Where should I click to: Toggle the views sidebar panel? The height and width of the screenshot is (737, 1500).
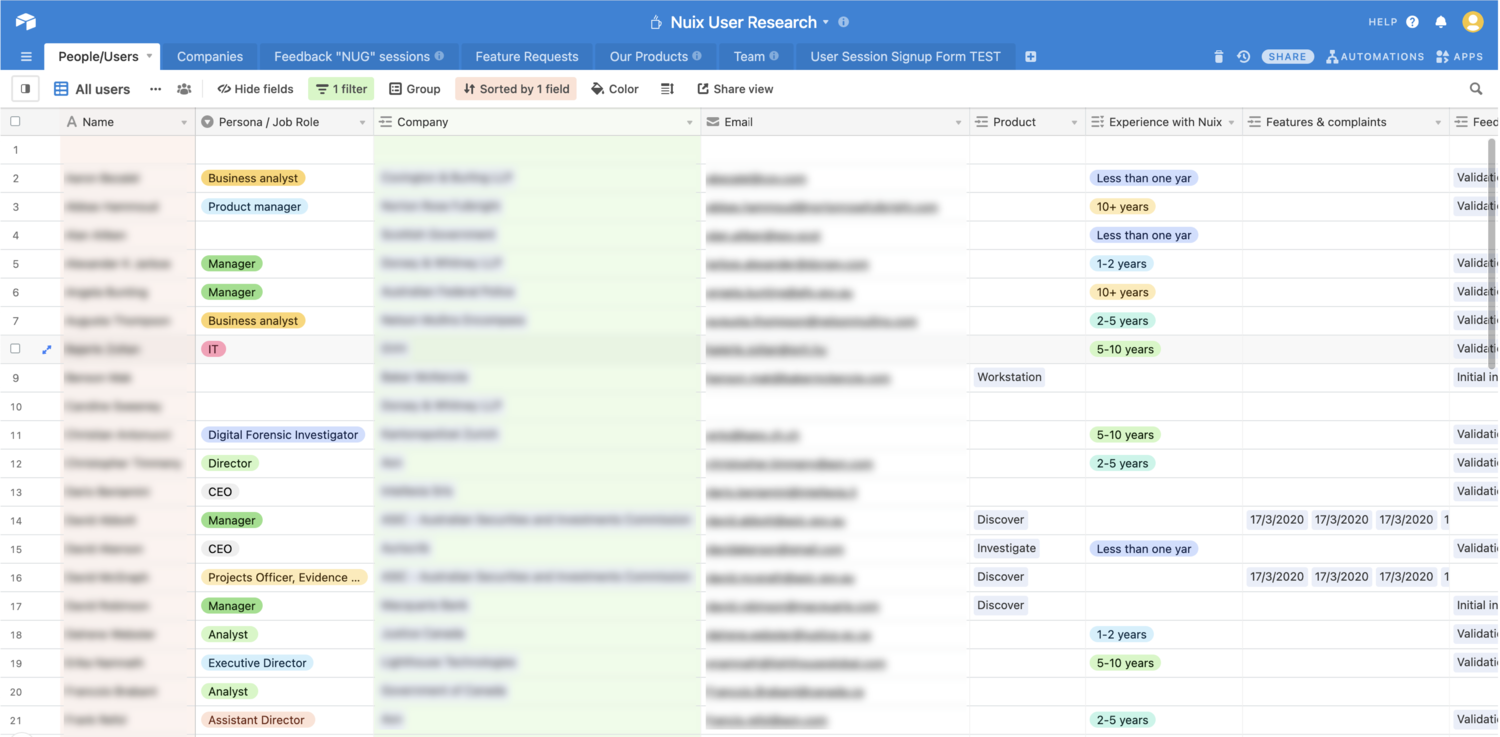(x=25, y=89)
